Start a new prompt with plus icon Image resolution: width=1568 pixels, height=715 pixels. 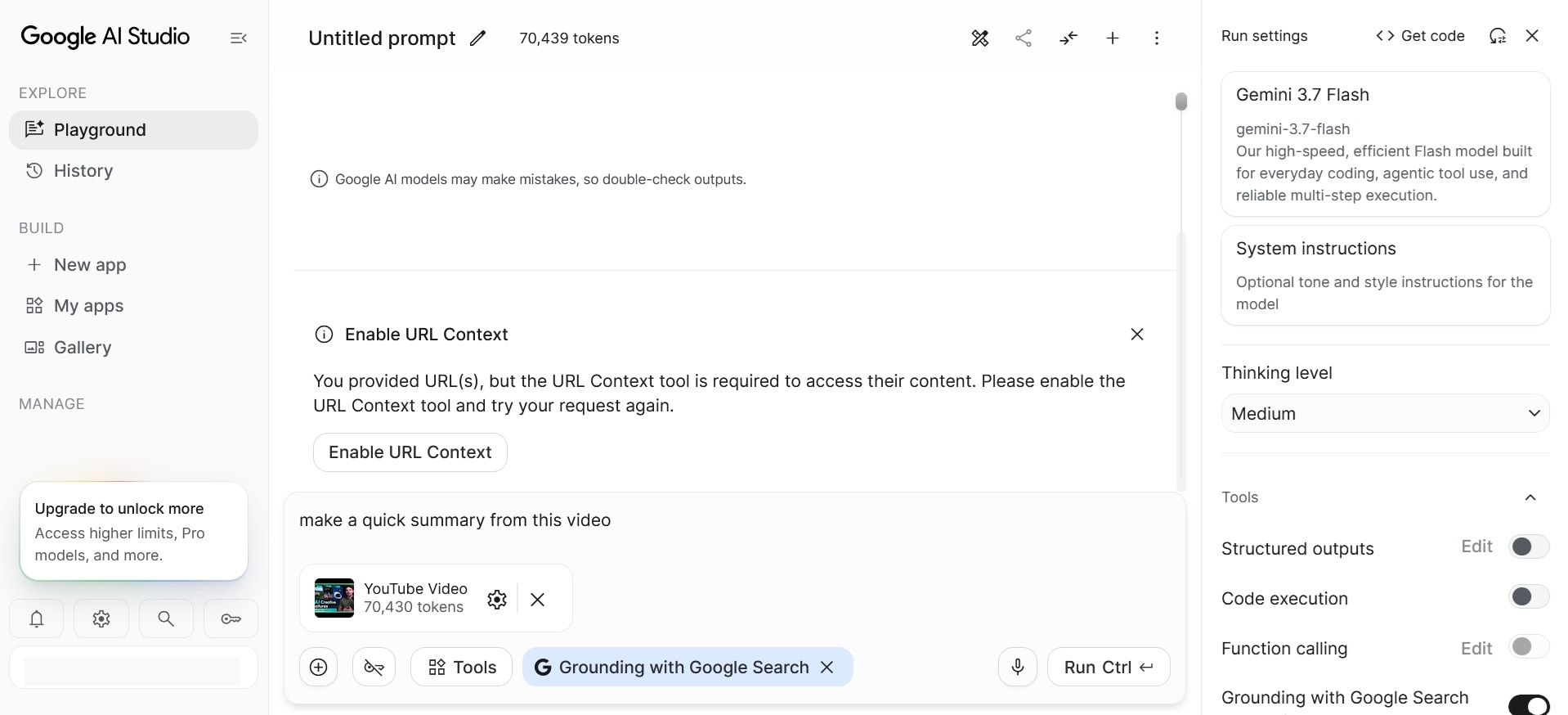[x=1113, y=38]
